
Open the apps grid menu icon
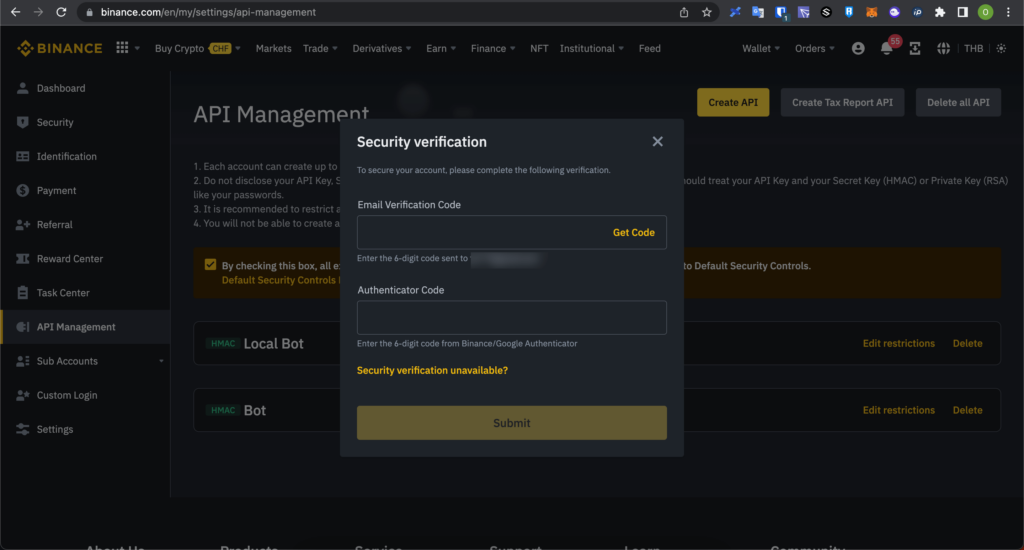point(122,48)
